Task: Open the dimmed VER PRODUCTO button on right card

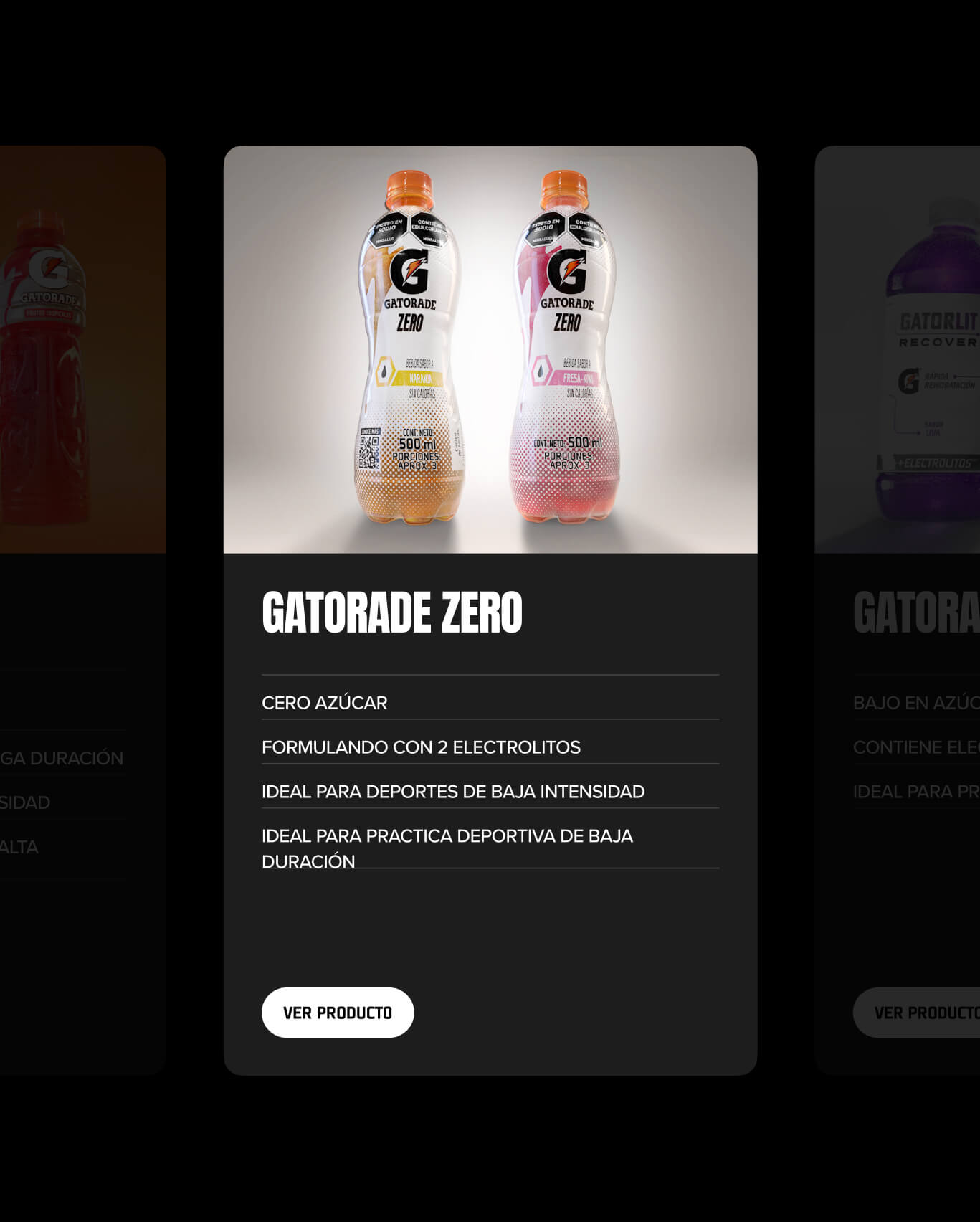Action: coord(917,1013)
